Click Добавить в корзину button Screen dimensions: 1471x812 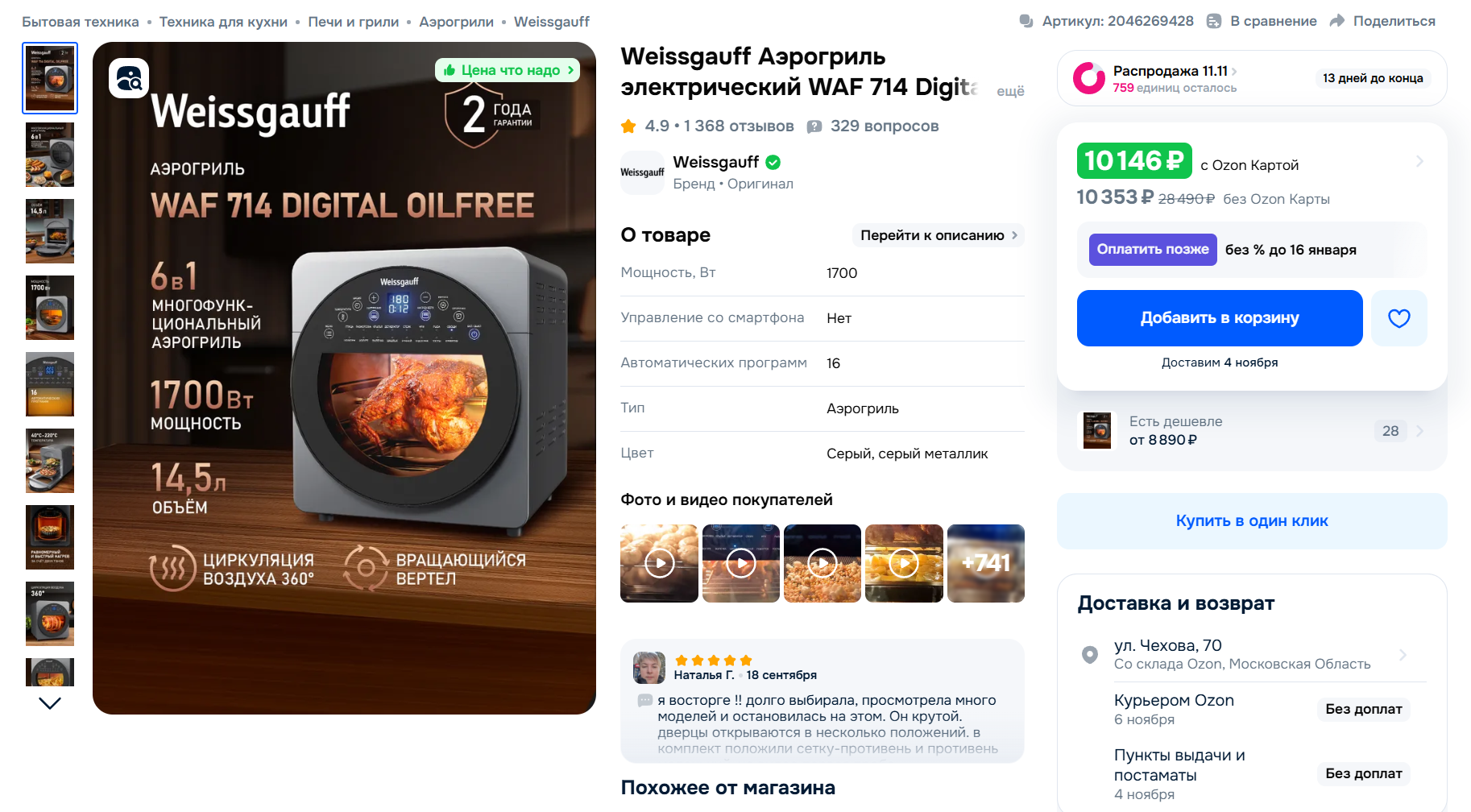pyautogui.click(x=1220, y=318)
